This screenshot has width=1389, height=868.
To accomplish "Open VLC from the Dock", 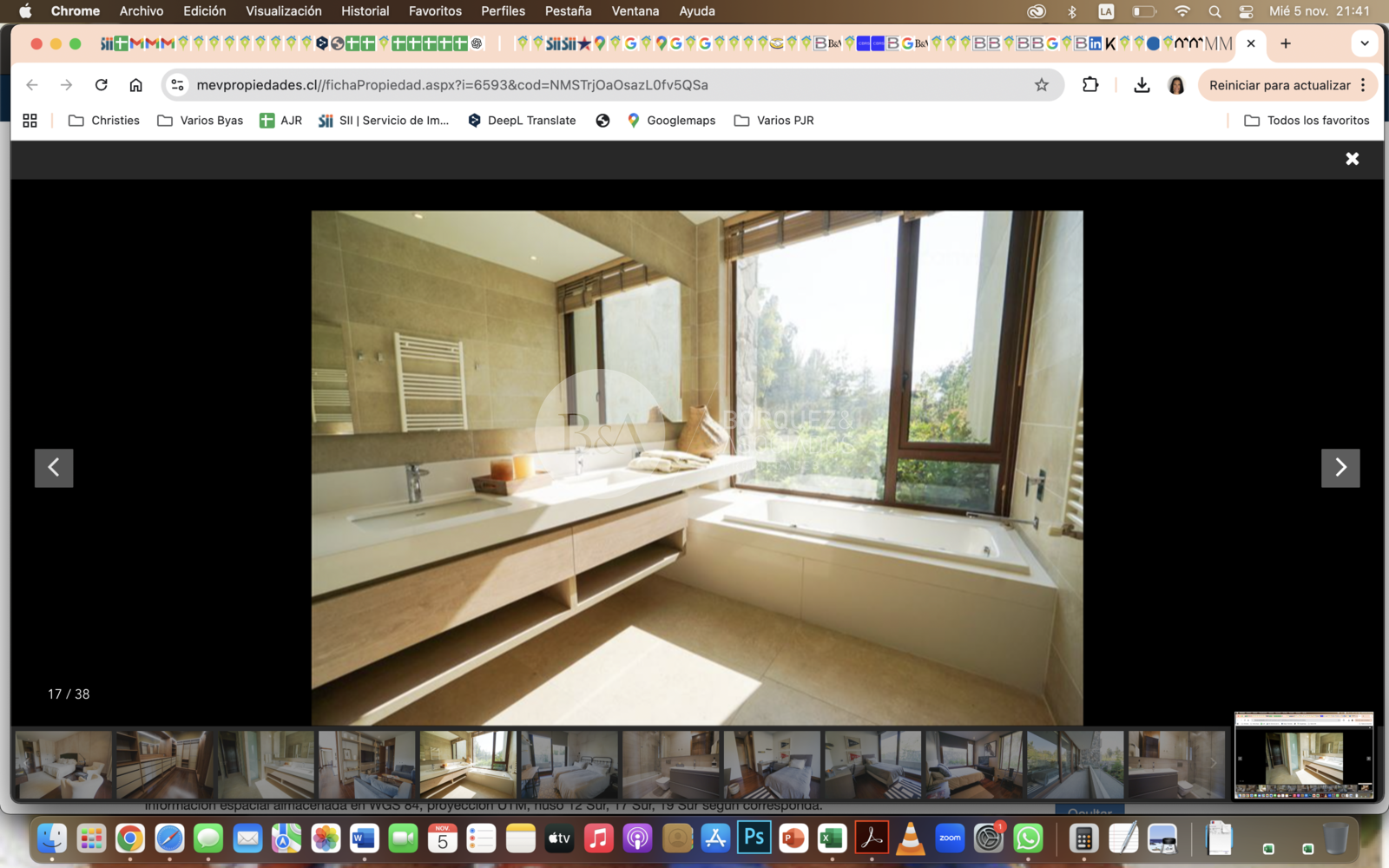I will tap(911, 838).
